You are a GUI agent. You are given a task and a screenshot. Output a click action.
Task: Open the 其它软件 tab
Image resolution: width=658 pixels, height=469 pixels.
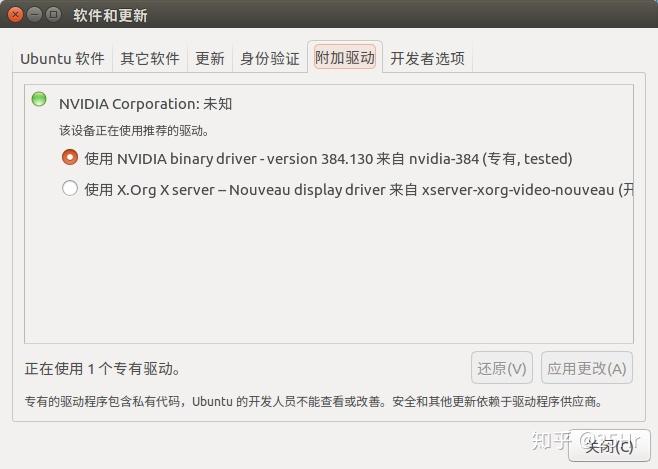click(150, 58)
